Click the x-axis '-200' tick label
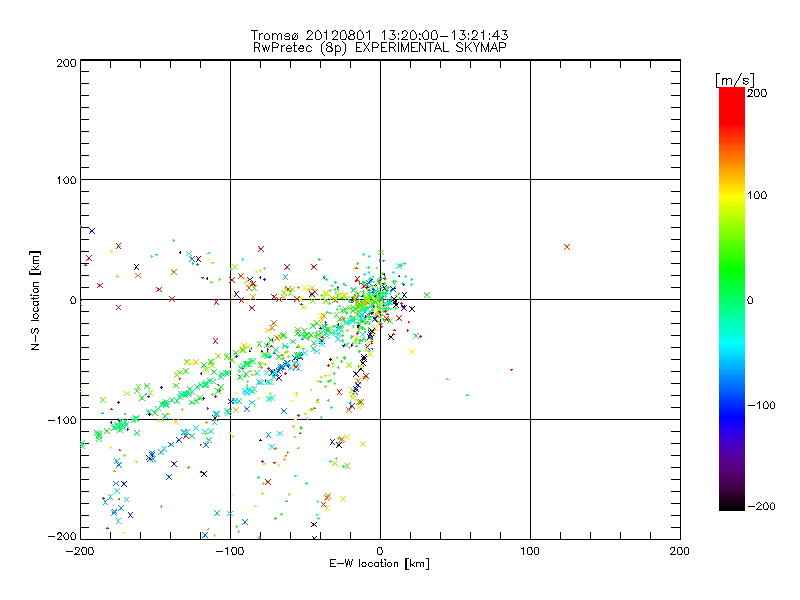This screenshot has height=600, width=800. coord(80,551)
